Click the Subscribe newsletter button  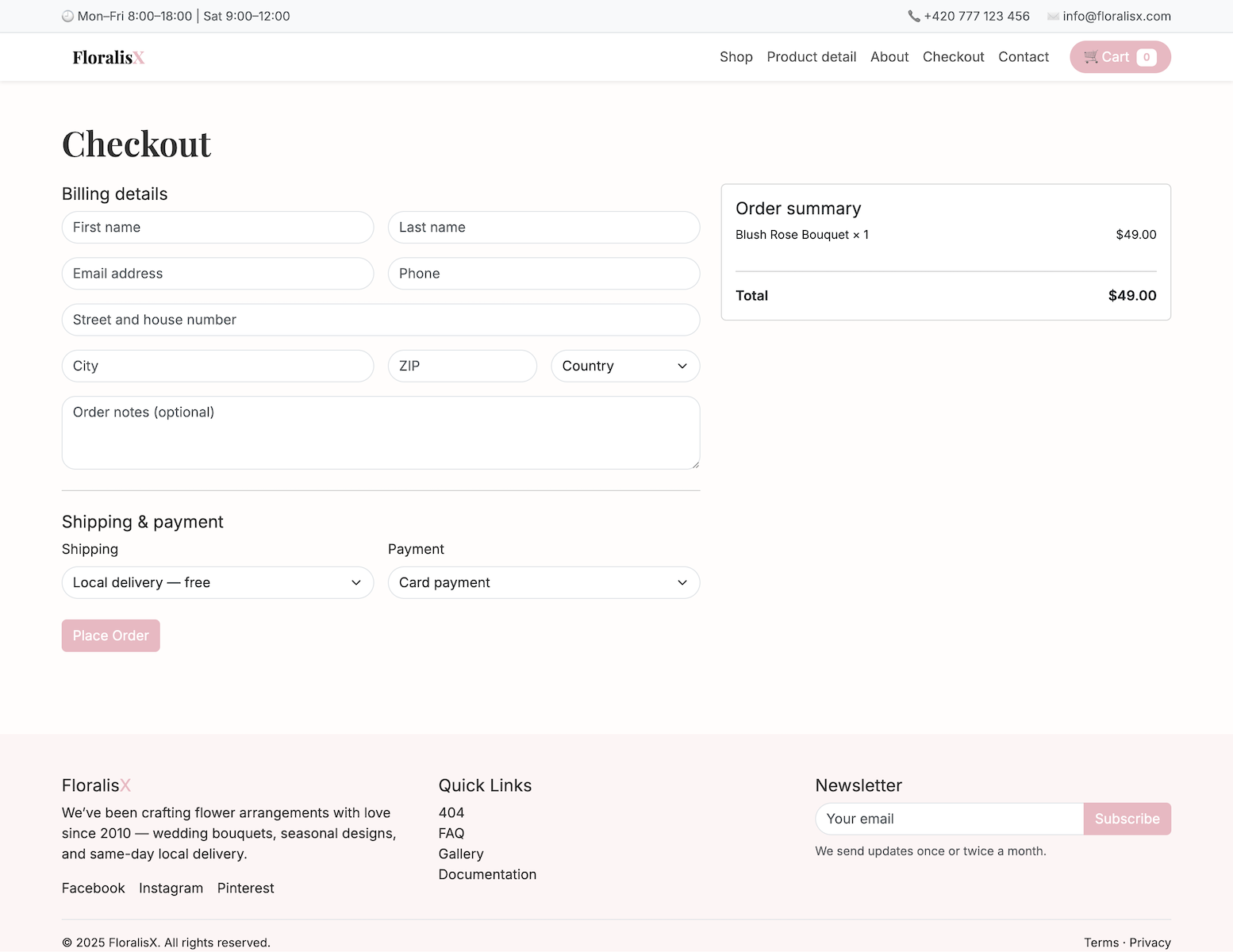[x=1127, y=819]
